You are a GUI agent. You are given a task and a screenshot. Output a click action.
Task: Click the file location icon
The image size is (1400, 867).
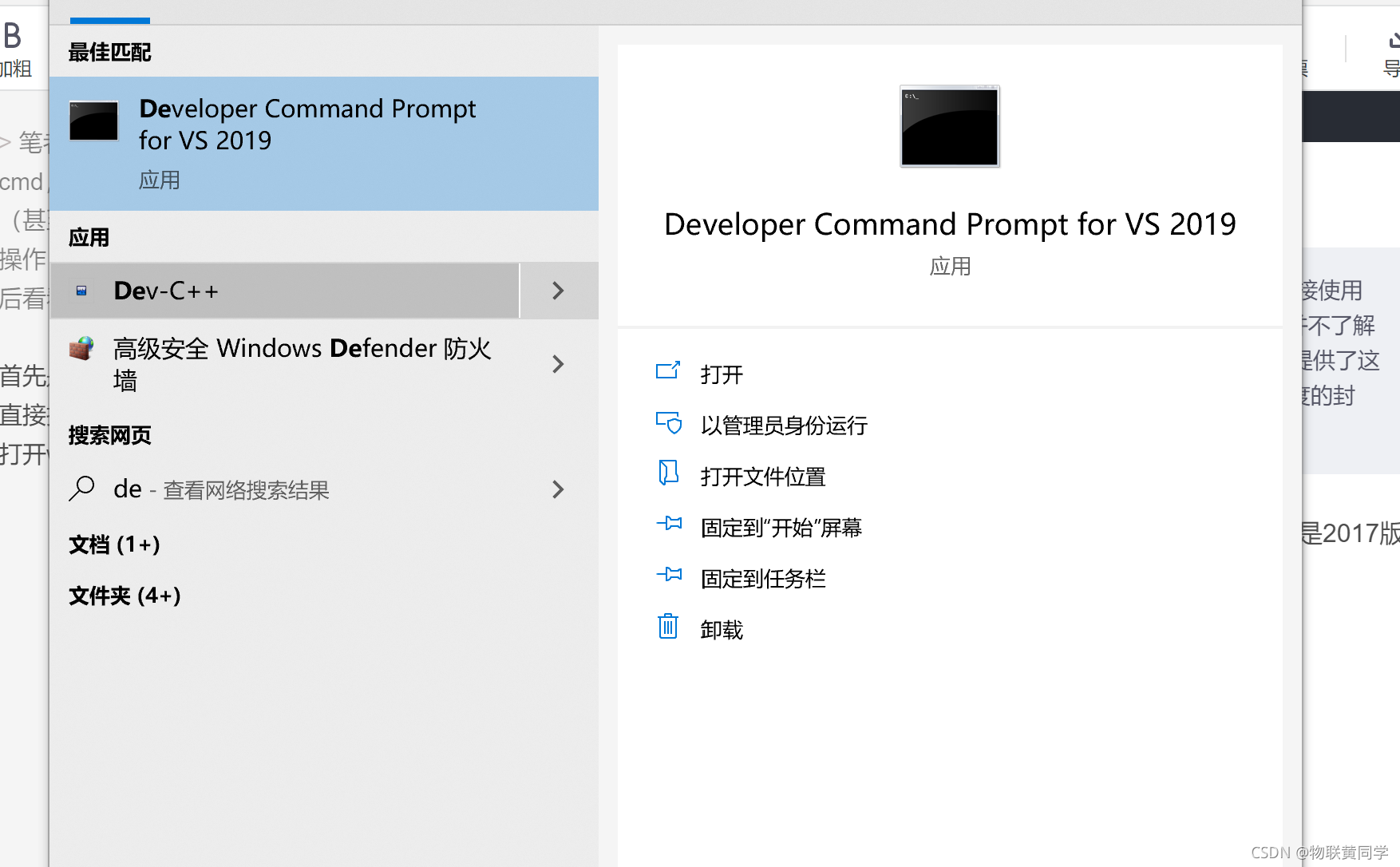click(668, 473)
